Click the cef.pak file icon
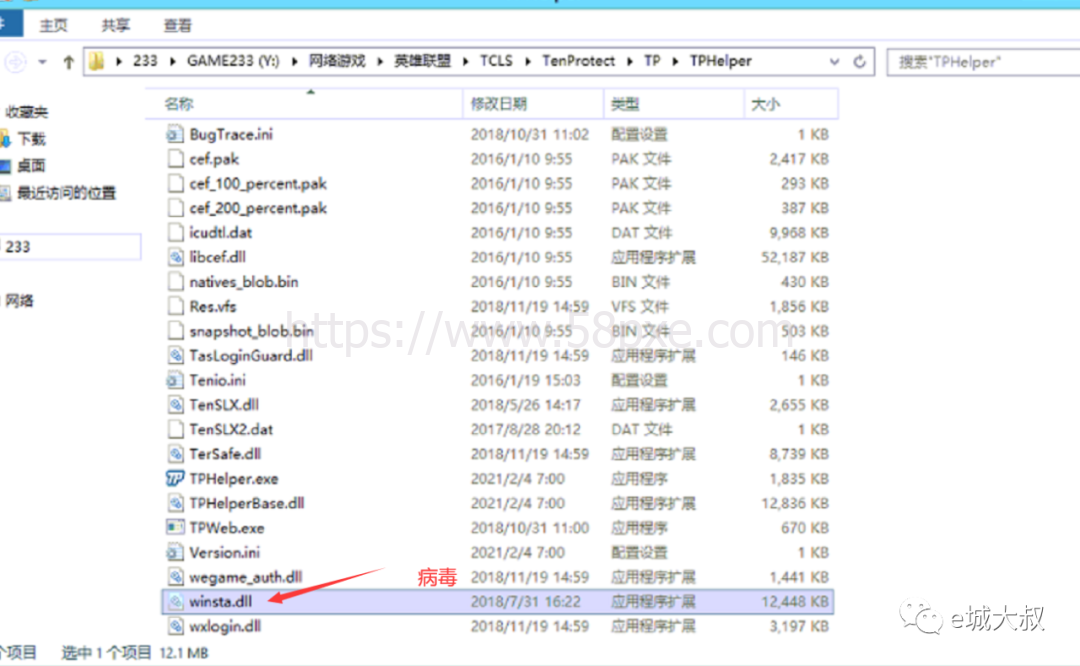 pos(175,158)
